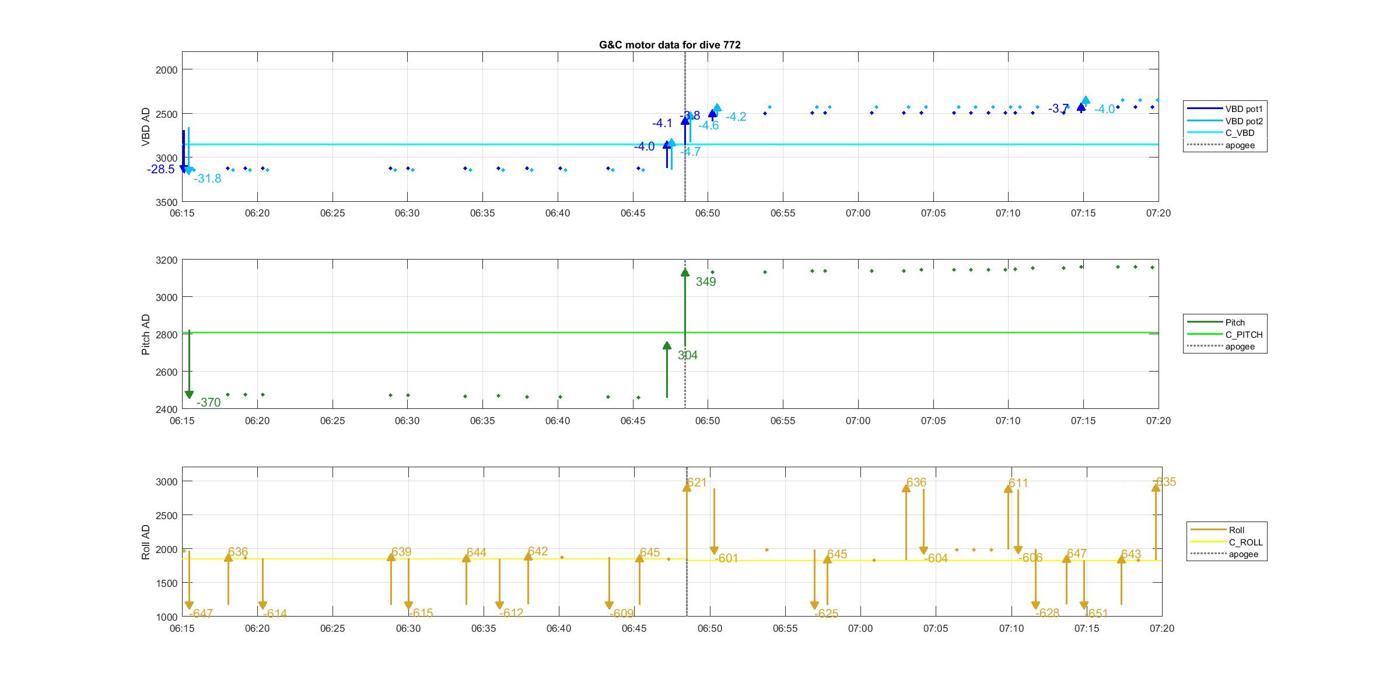Click the yellow line sample beside 'C_ROLL'
Viewport: 1400px width, 693px height.
(1208, 541)
